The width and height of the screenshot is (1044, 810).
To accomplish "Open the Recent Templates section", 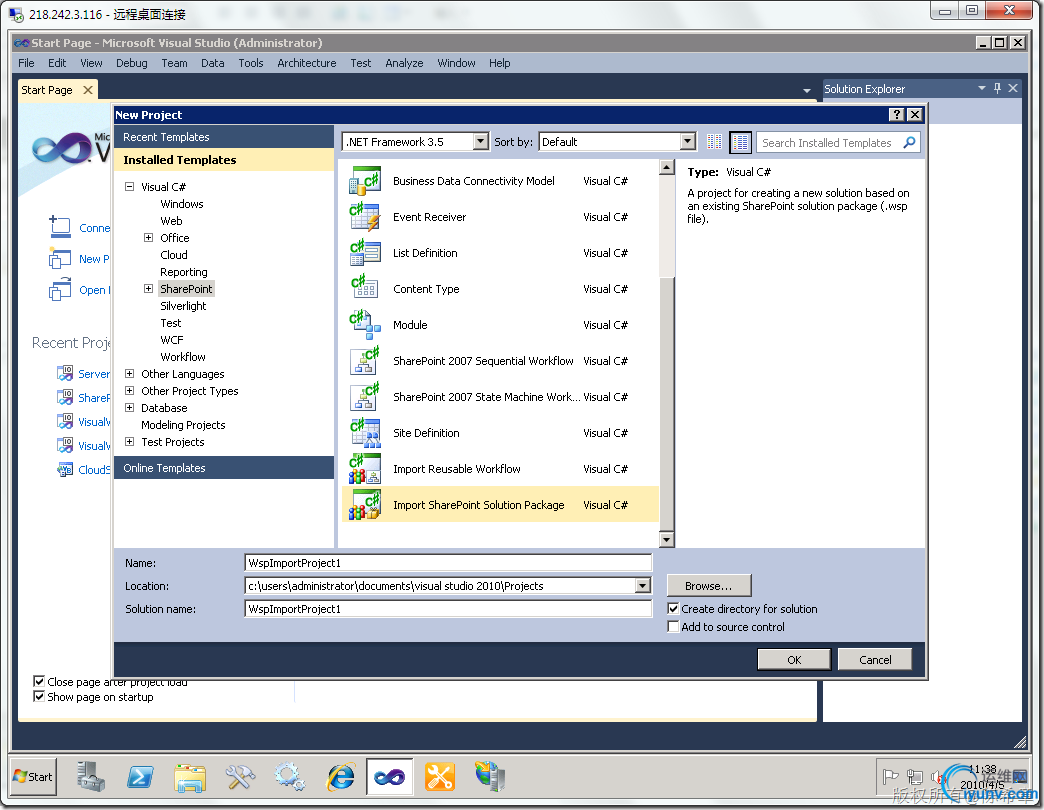I will (224, 137).
